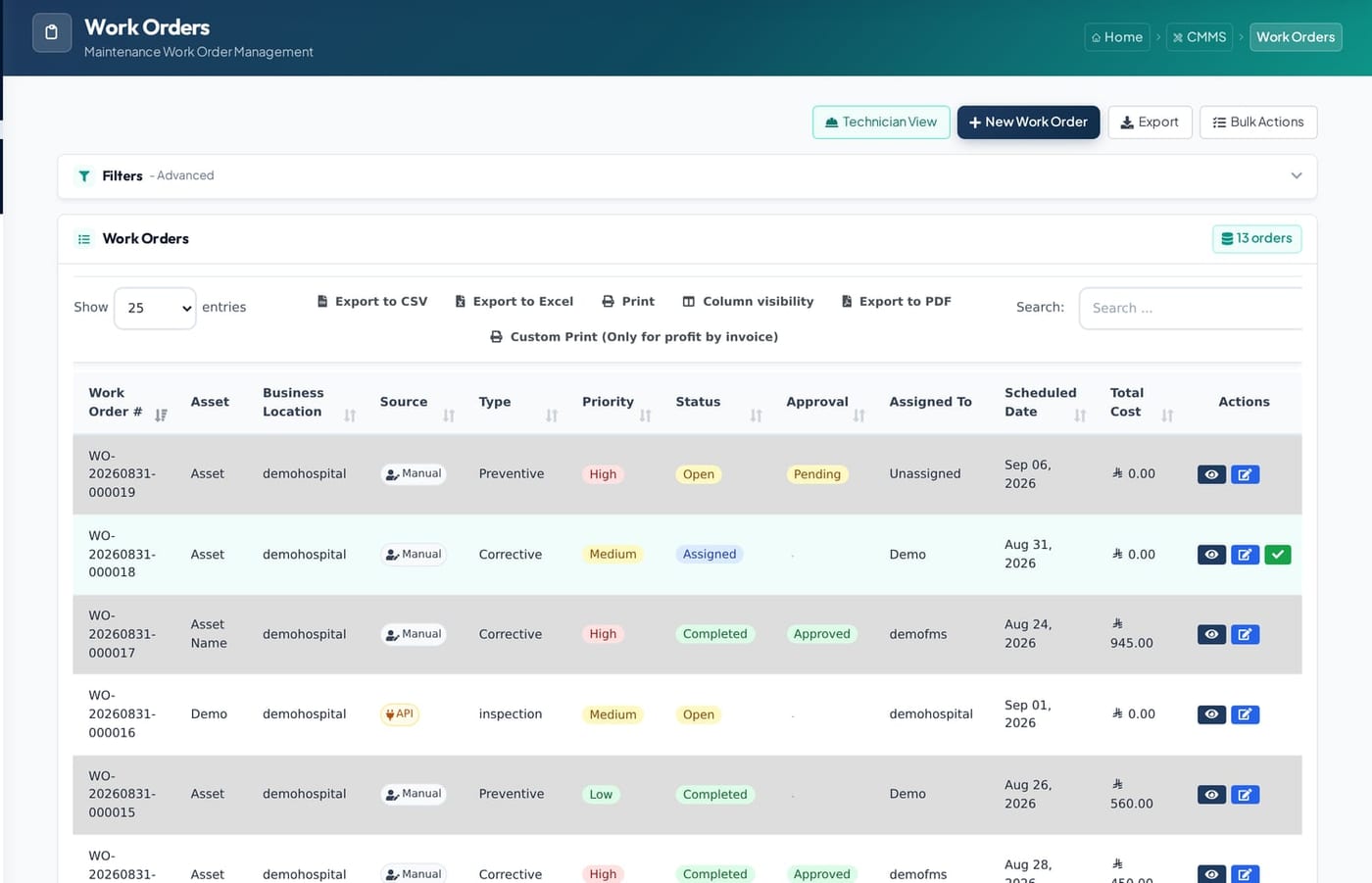Click scheduled date Sep 01, 2026

[x=1027, y=714]
